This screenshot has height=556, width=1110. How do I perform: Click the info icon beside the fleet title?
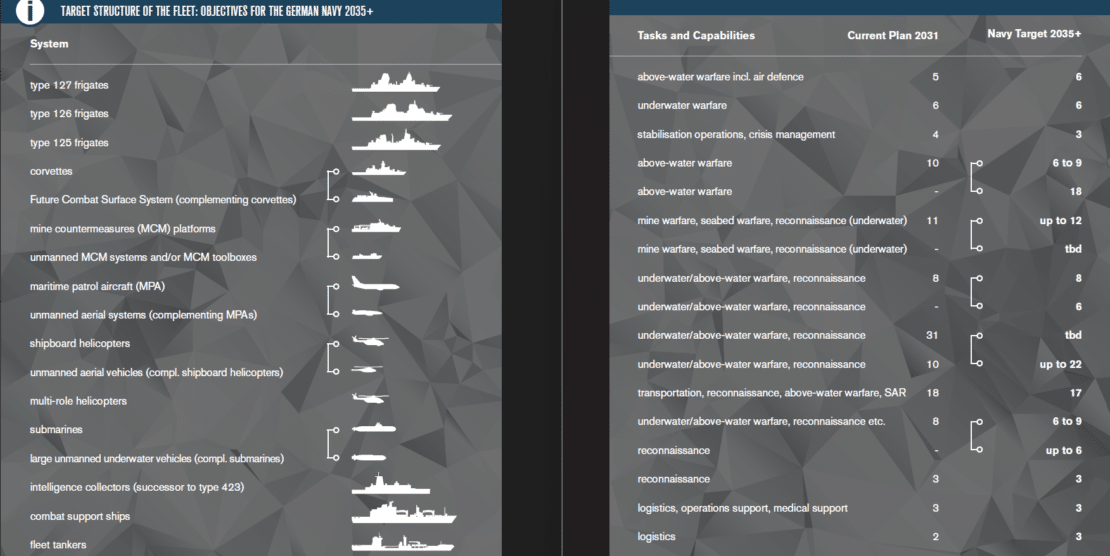pos(31,11)
